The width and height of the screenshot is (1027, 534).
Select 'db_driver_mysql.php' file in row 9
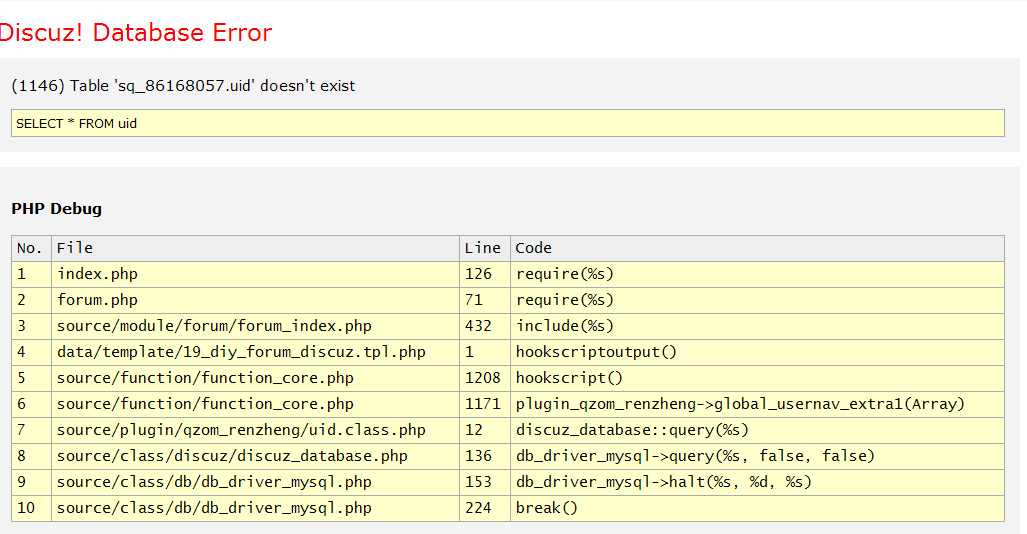255,482
